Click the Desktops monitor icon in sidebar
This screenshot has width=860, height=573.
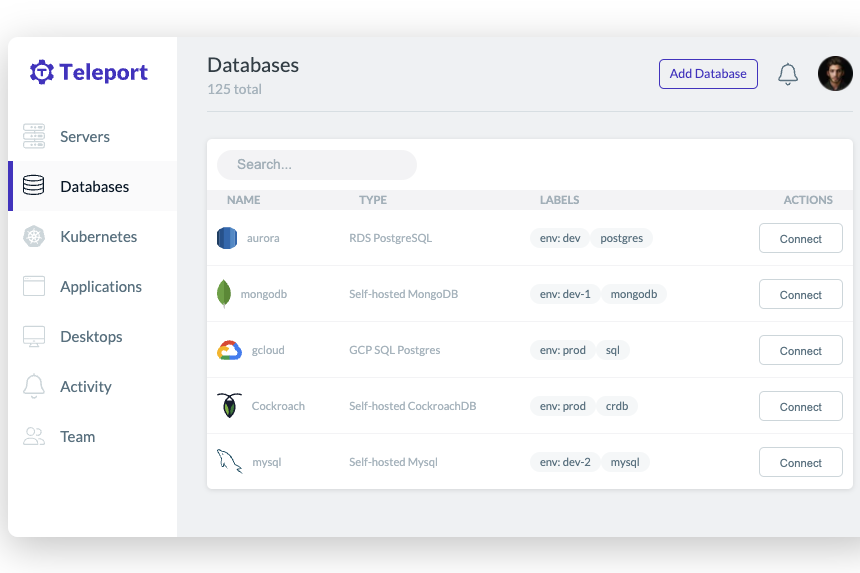coord(34,336)
